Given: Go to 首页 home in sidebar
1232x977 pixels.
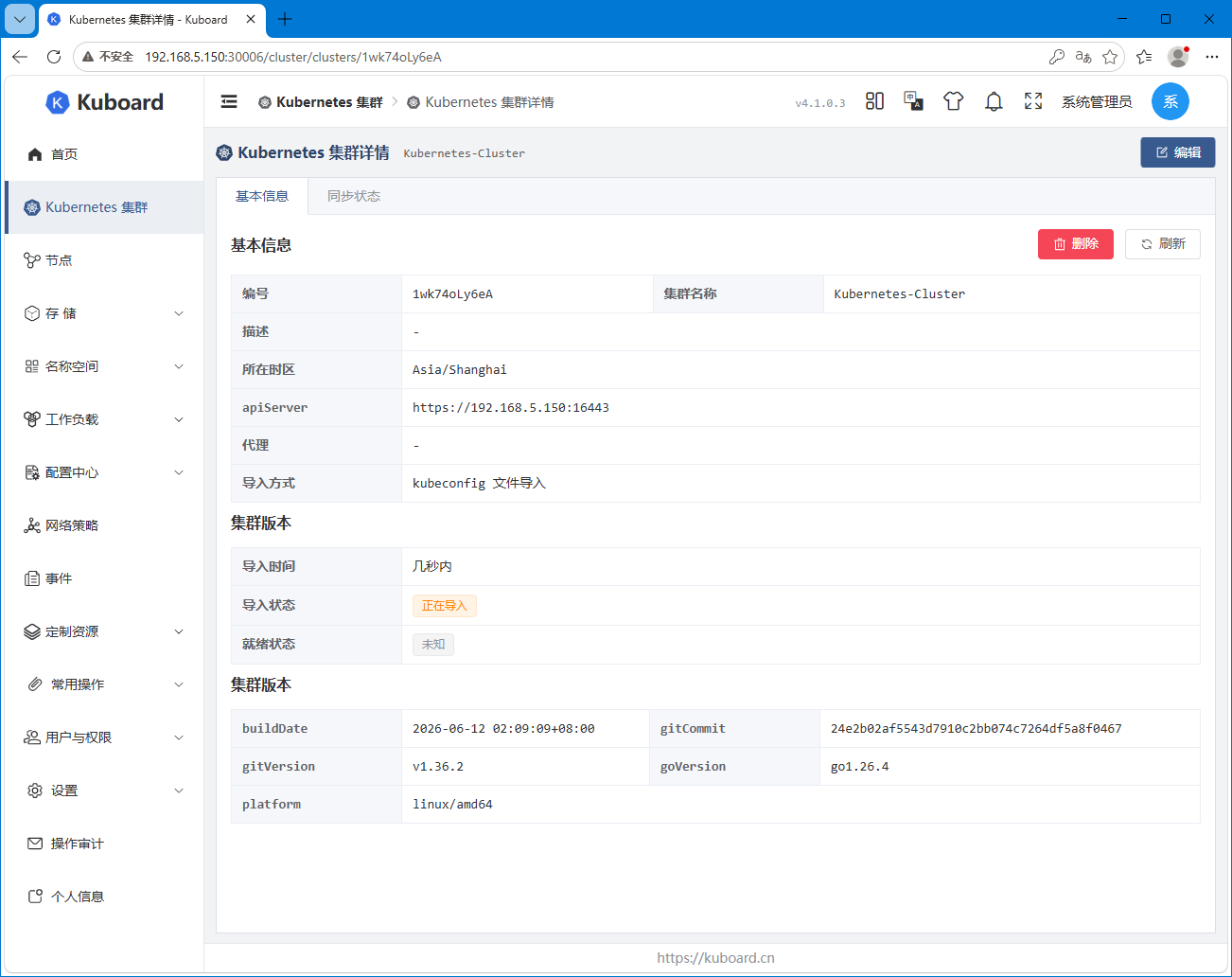Looking at the screenshot, I should tap(104, 154).
